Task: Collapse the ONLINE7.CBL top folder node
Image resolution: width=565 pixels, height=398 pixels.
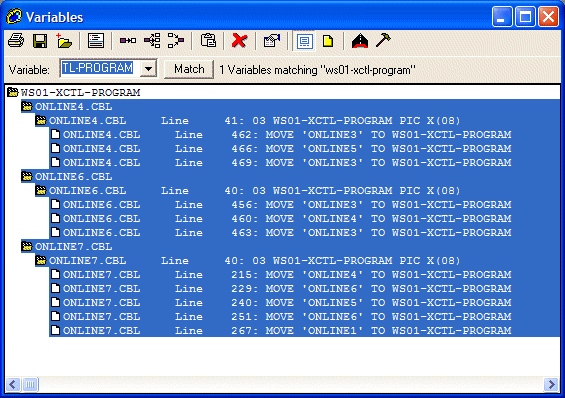Action: pyautogui.click(x=27, y=247)
